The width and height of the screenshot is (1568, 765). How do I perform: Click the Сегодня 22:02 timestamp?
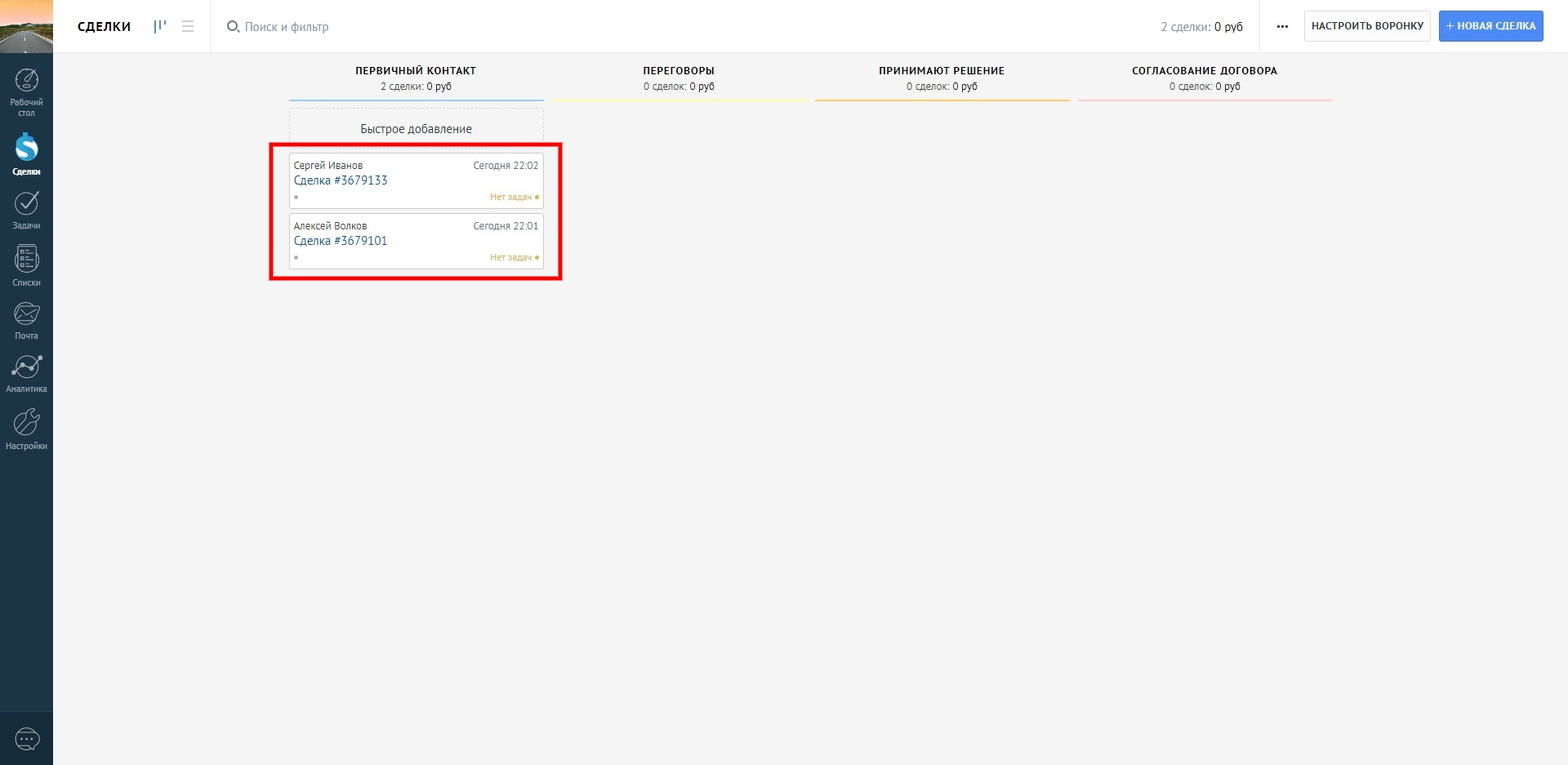pyautogui.click(x=506, y=165)
